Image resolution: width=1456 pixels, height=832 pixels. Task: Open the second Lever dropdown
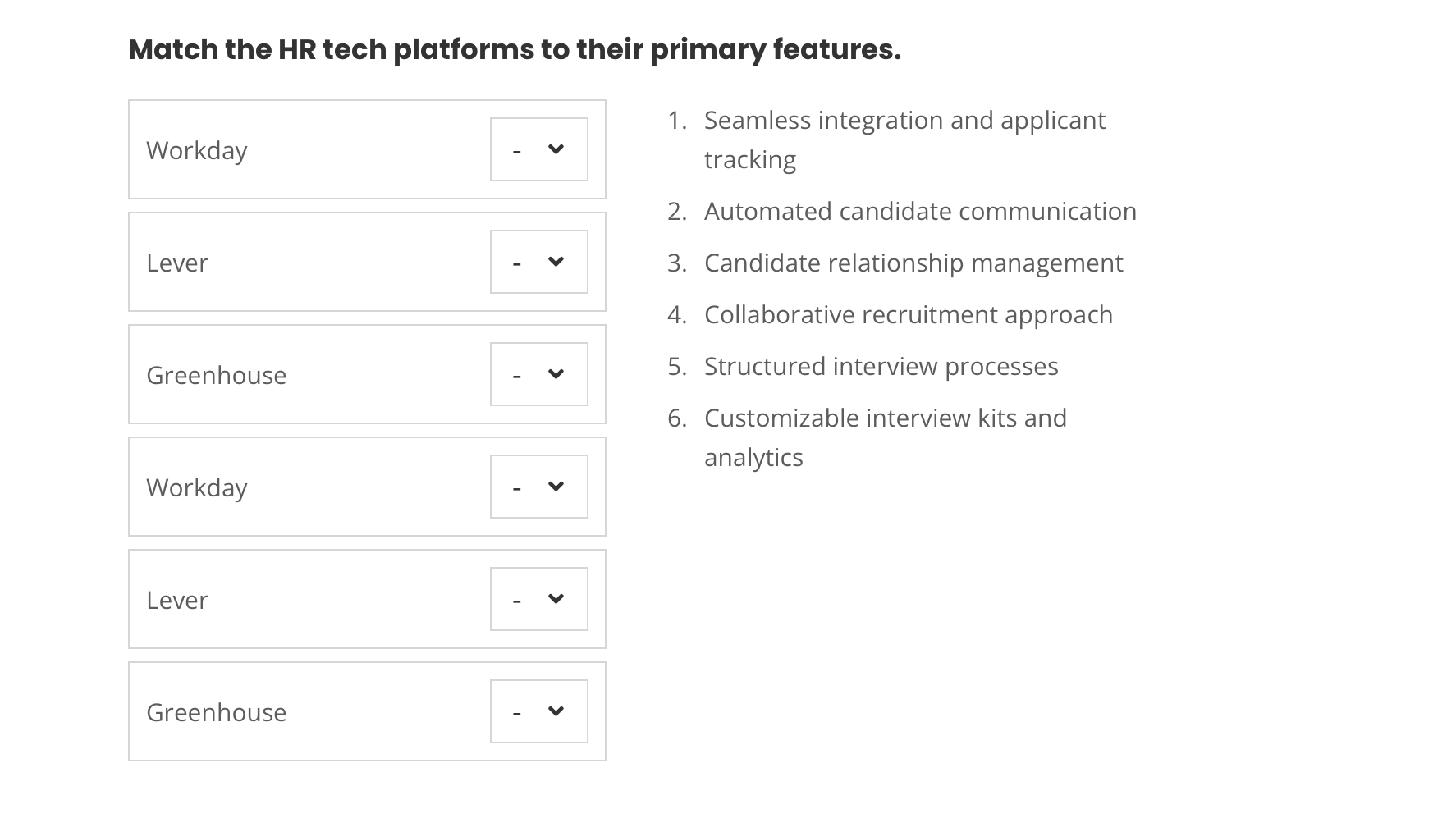538,598
